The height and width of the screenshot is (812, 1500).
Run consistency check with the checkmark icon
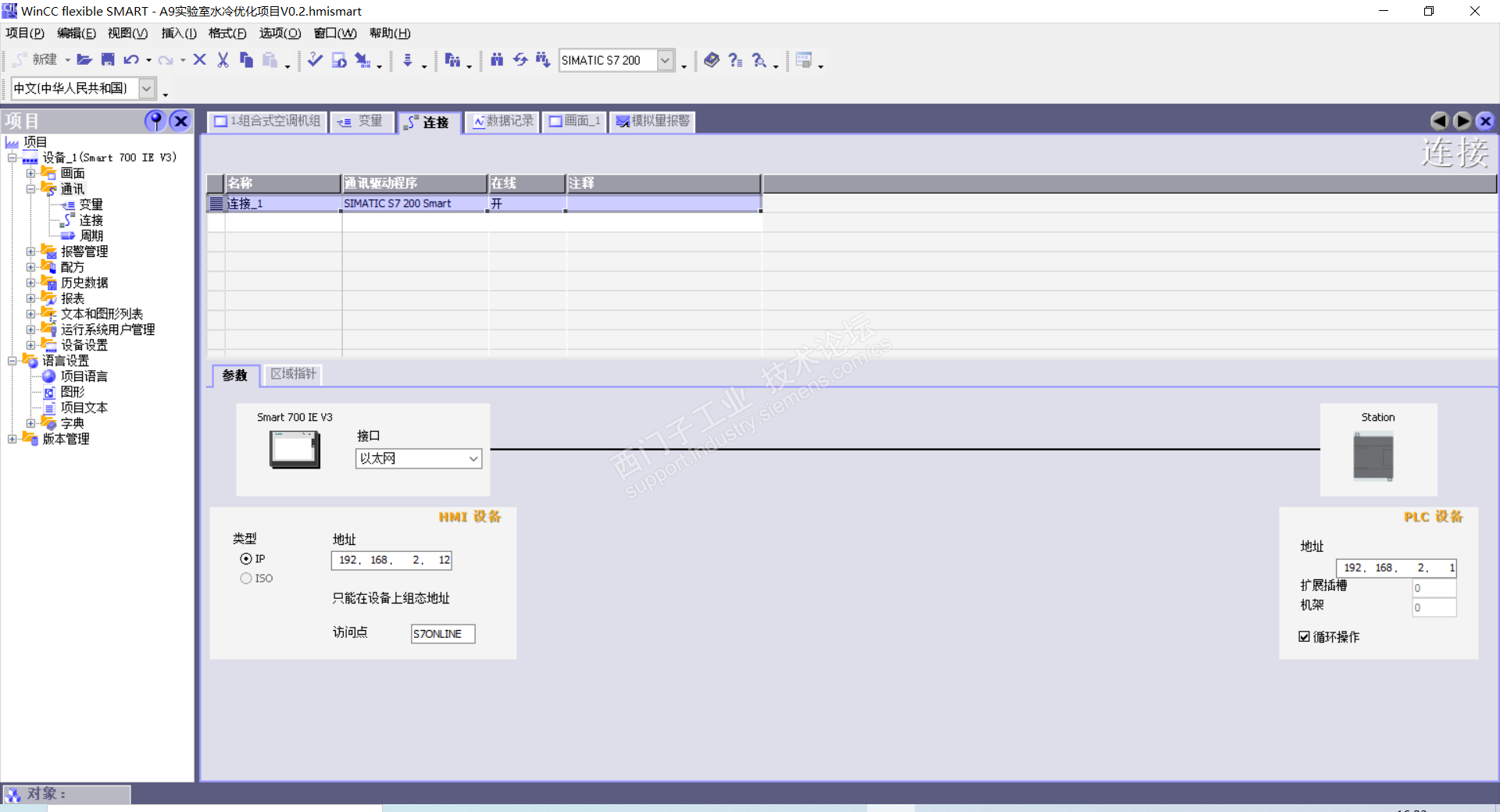315,60
